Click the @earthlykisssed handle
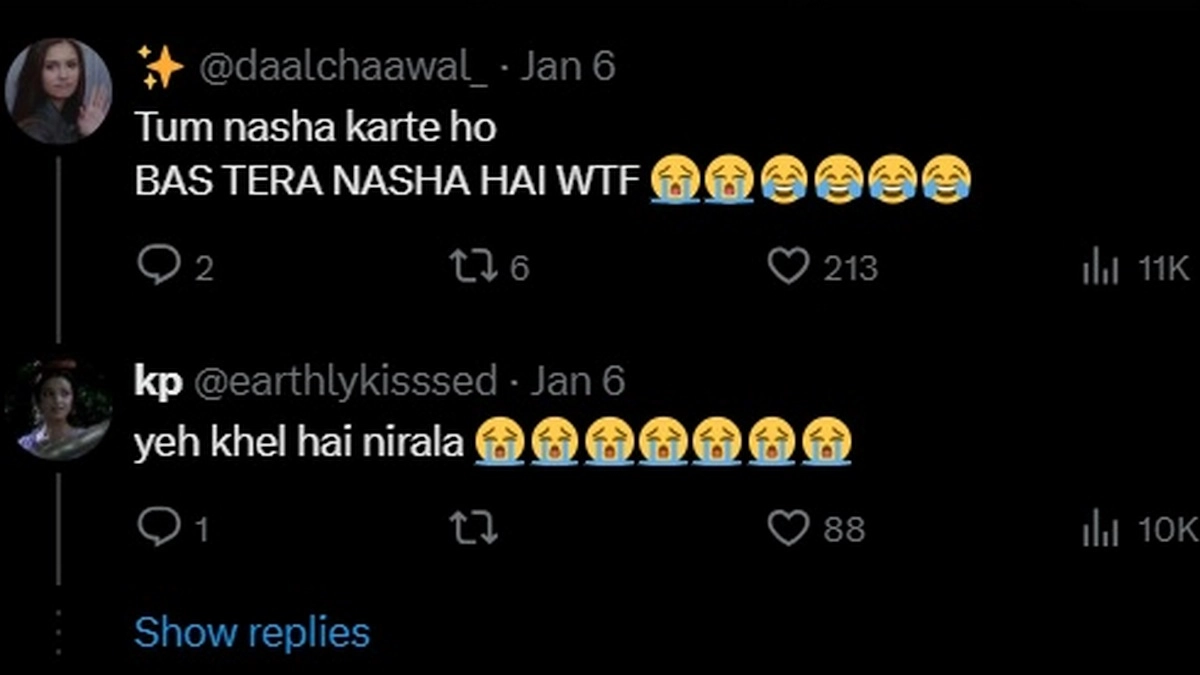1200x675 pixels. (344, 381)
